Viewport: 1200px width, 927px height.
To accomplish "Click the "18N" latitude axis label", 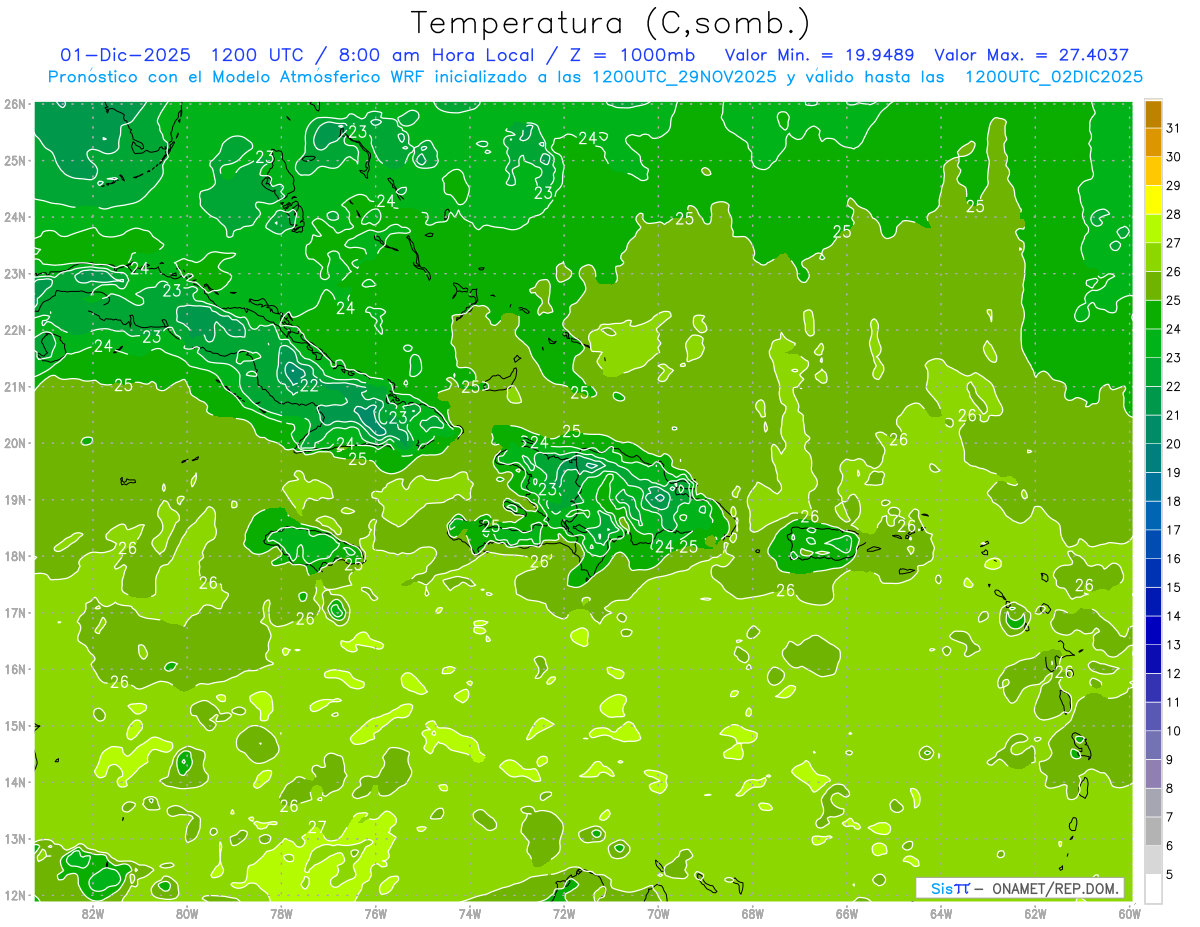I will pyautogui.click(x=14, y=556).
